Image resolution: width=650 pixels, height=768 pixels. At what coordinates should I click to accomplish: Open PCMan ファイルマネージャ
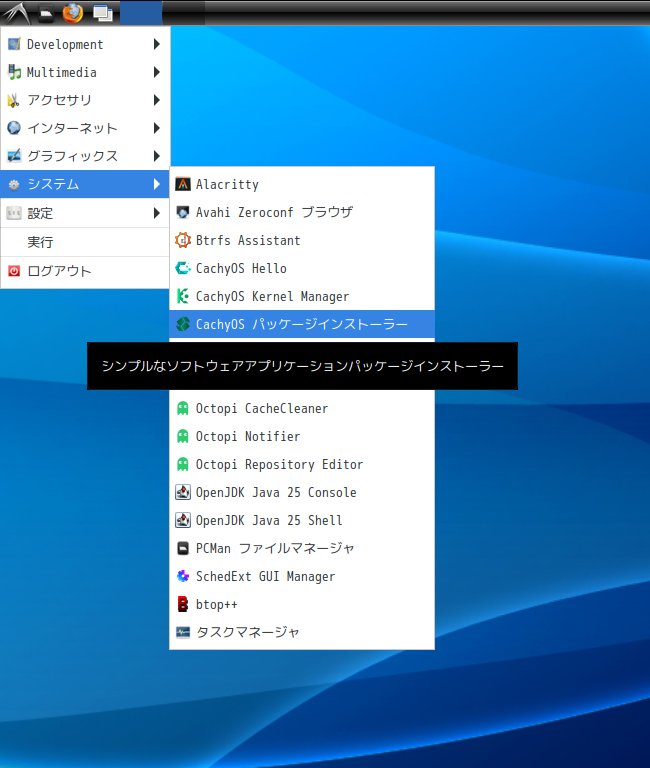pos(302,548)
